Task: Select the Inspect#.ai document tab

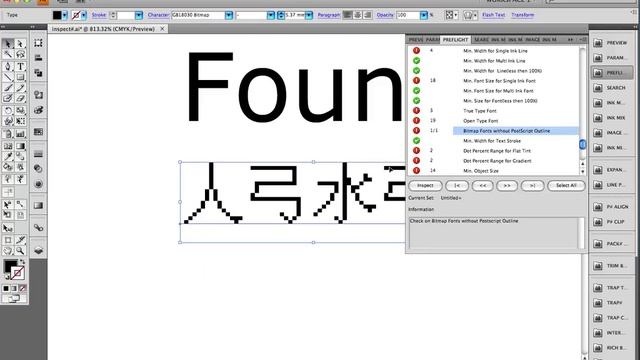Action: pos(108,29)
